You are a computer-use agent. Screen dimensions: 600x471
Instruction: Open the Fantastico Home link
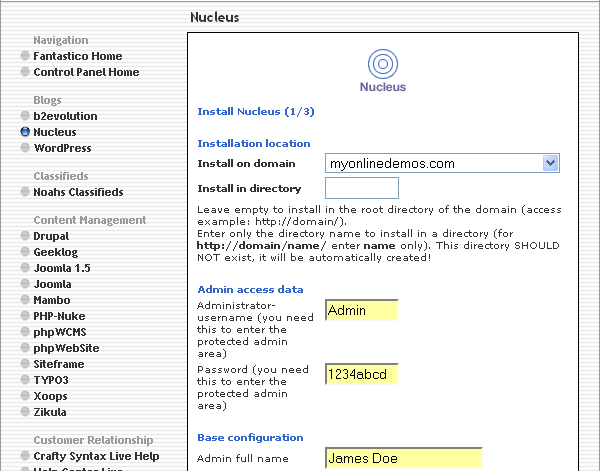point(78,56)
